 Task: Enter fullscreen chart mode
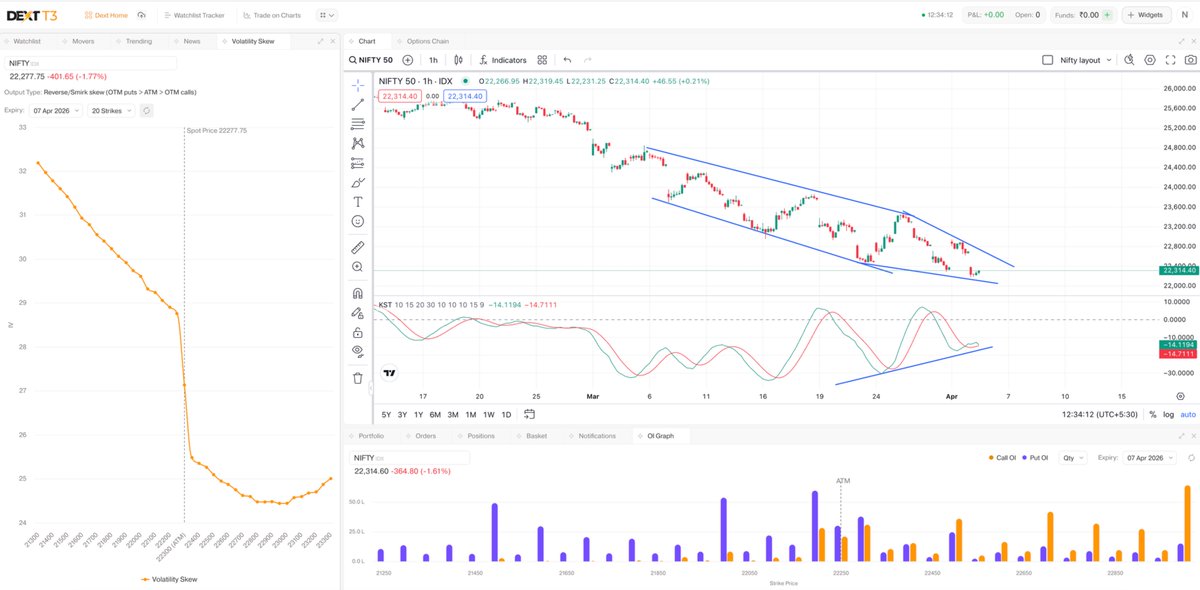coord(1169,60)
